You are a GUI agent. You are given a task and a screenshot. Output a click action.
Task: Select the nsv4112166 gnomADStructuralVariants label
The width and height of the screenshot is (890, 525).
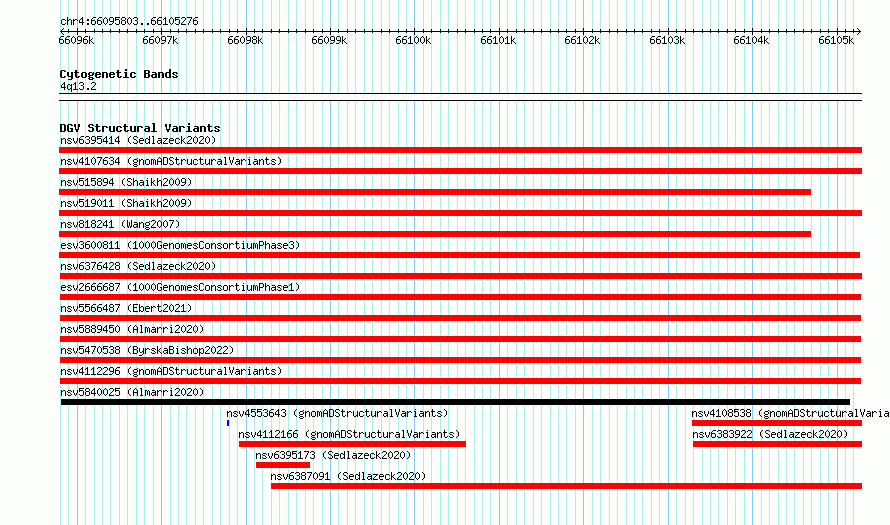349,434
